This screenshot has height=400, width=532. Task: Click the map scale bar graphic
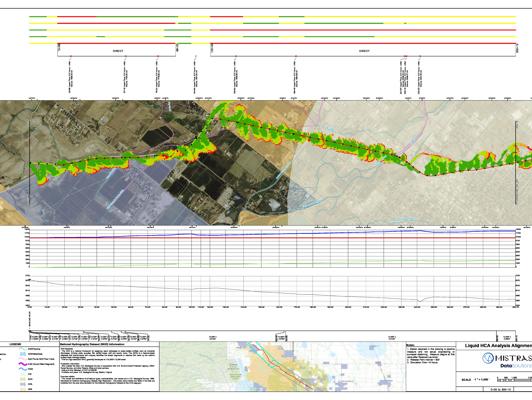click(514, 379)
